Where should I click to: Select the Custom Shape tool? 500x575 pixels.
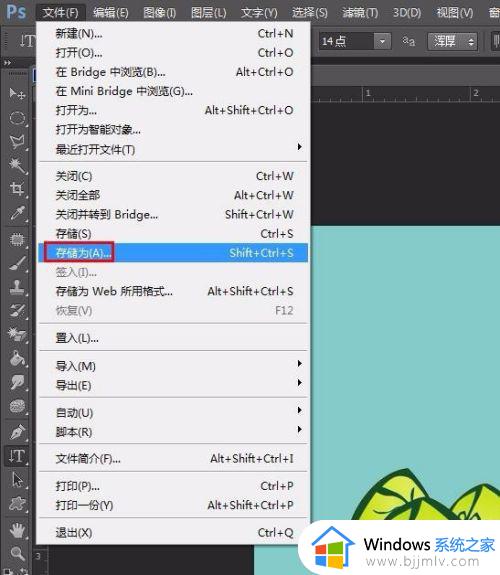17,503
